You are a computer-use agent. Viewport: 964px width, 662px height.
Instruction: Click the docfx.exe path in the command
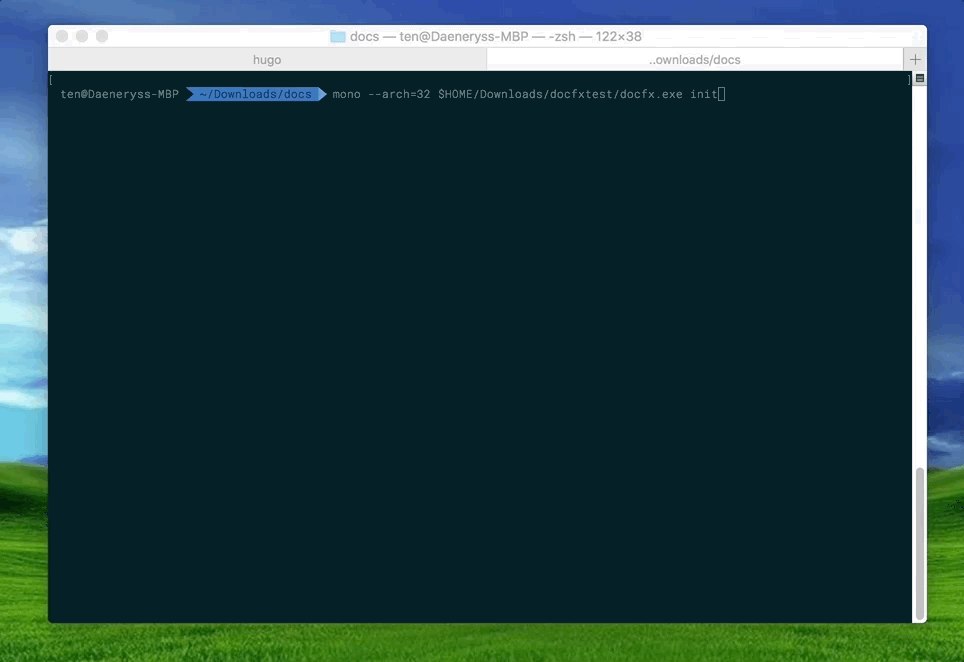point(560,94)
